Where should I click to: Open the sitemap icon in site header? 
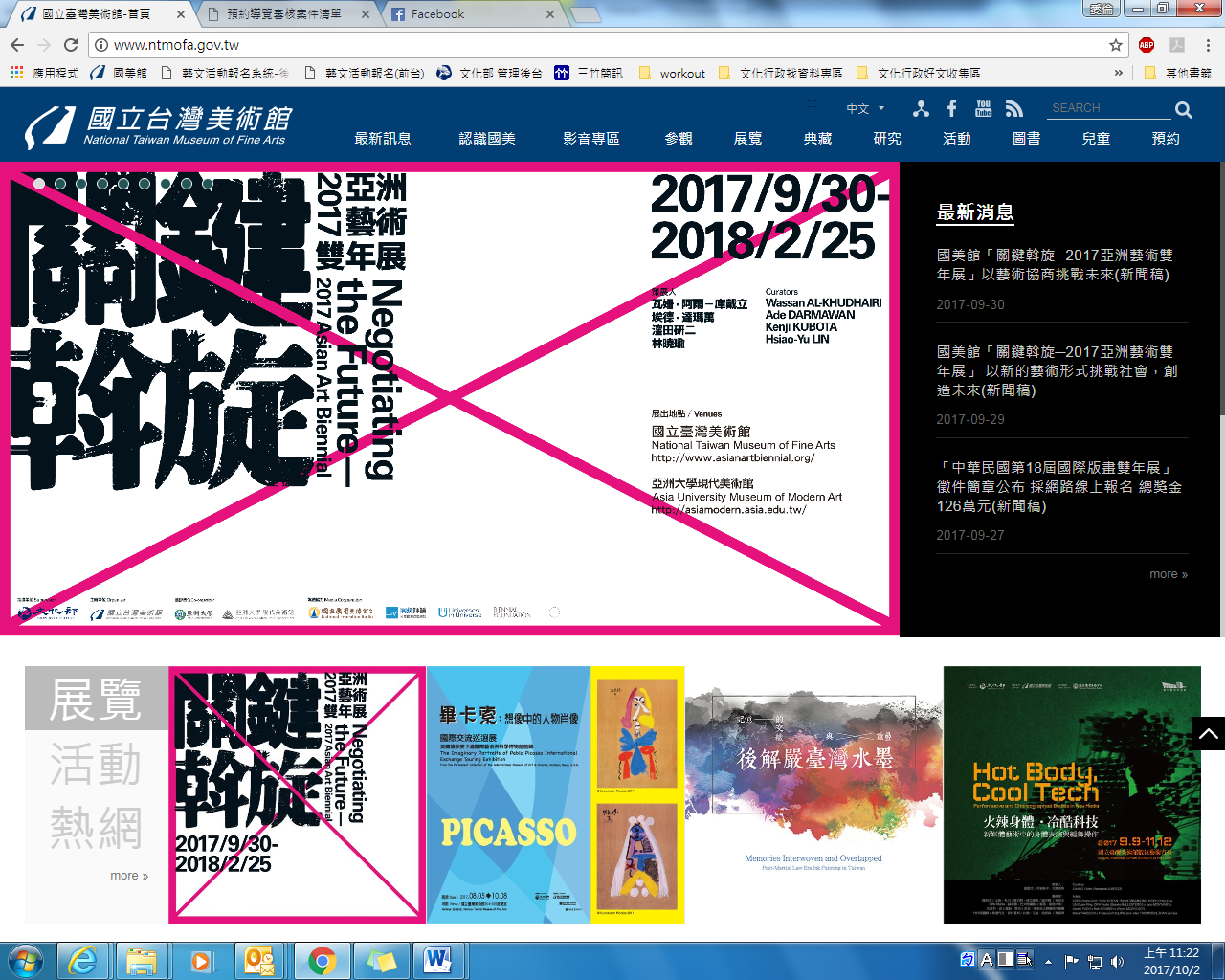pos(921,108)
